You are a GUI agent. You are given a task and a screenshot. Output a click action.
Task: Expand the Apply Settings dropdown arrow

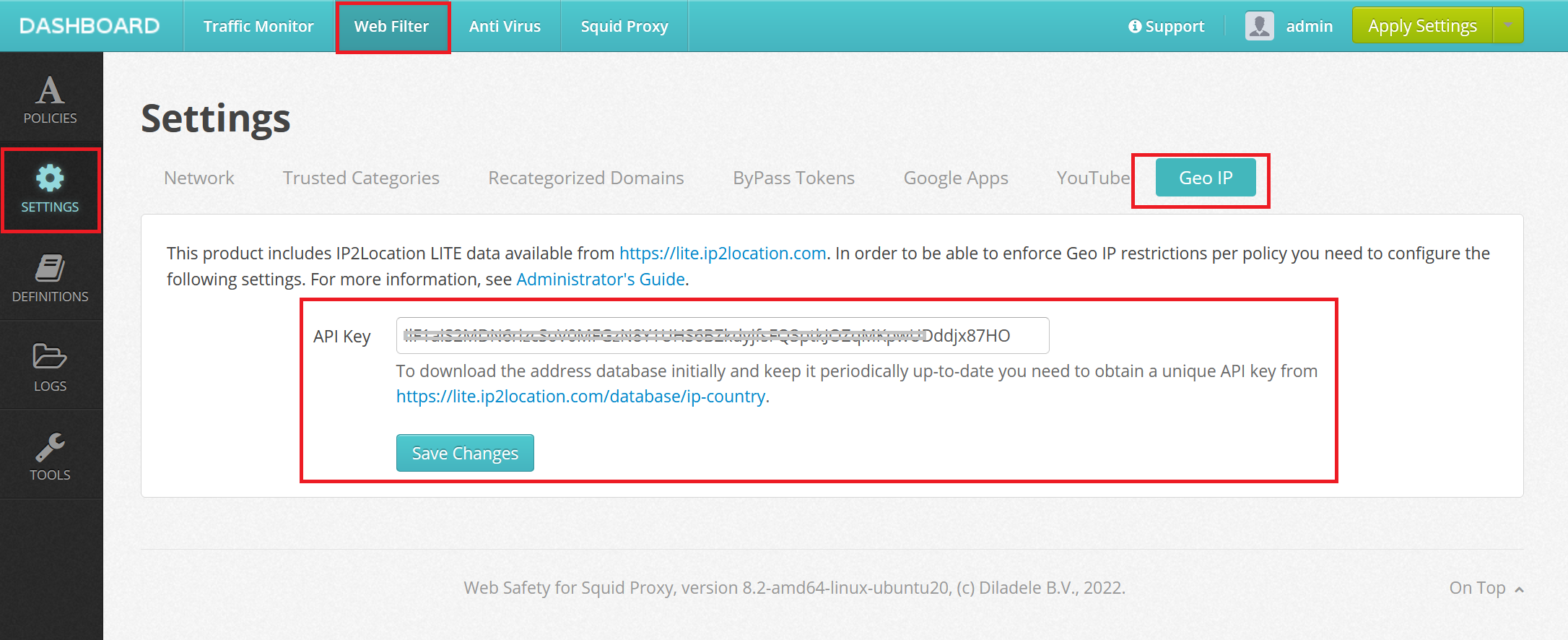[x=1508, y=25]
